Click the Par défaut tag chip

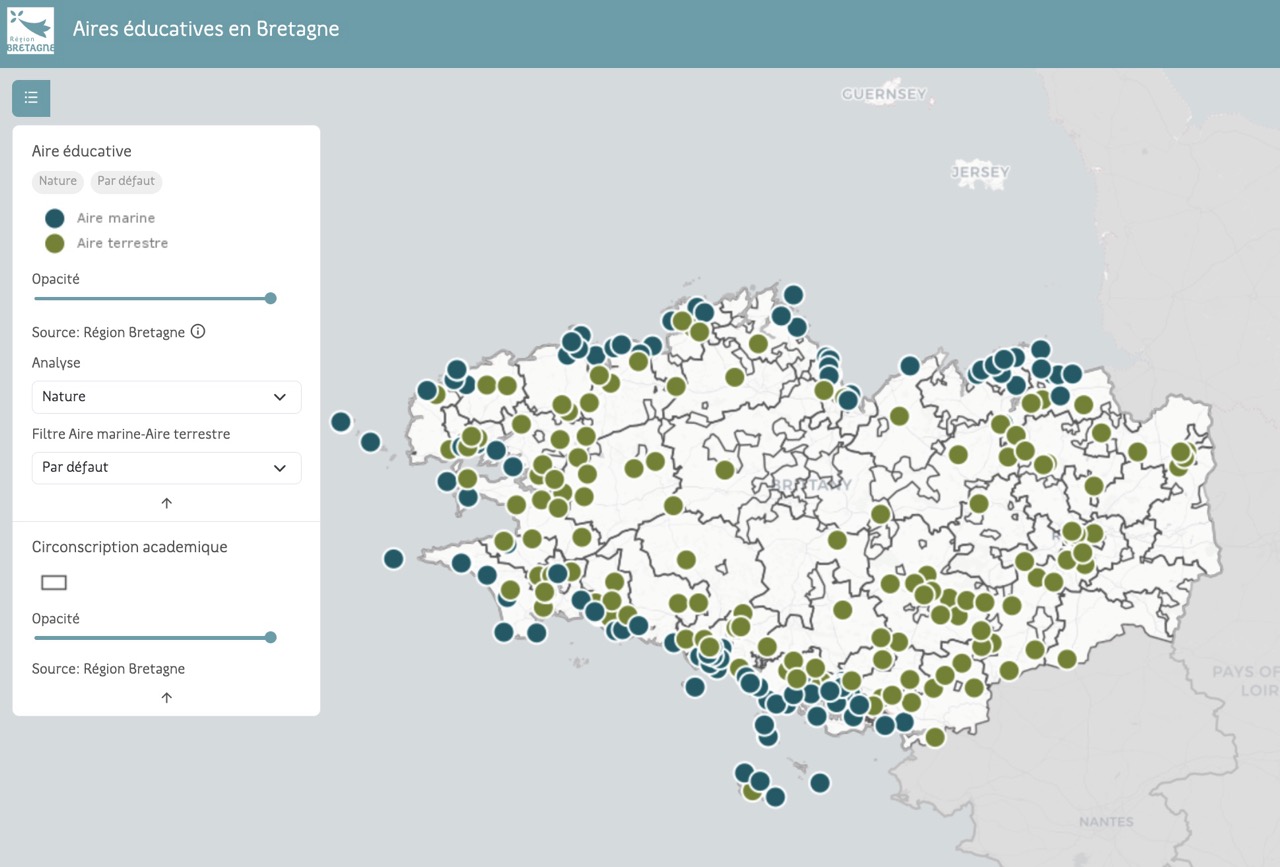126,181
